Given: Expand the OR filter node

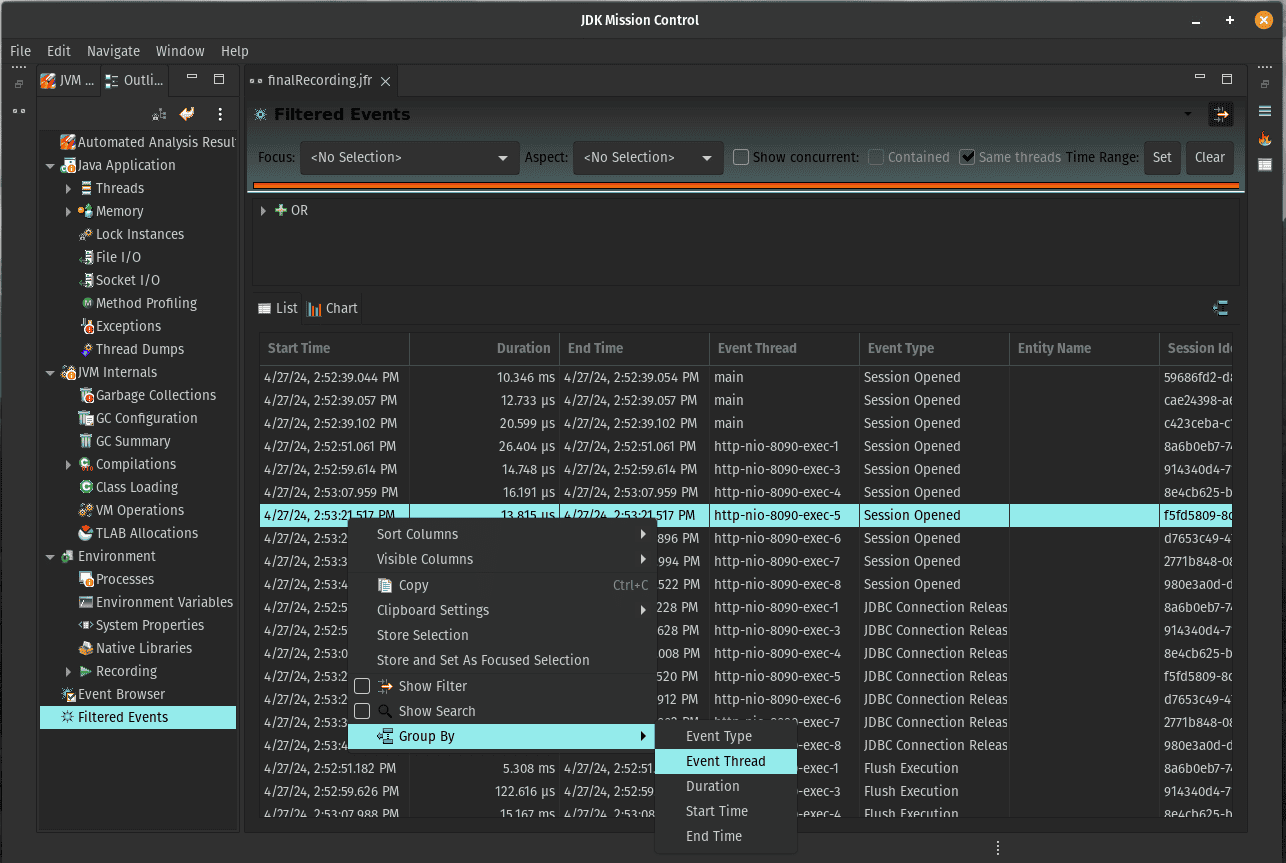Looking at the screenshot, I should tap(263, 211).
